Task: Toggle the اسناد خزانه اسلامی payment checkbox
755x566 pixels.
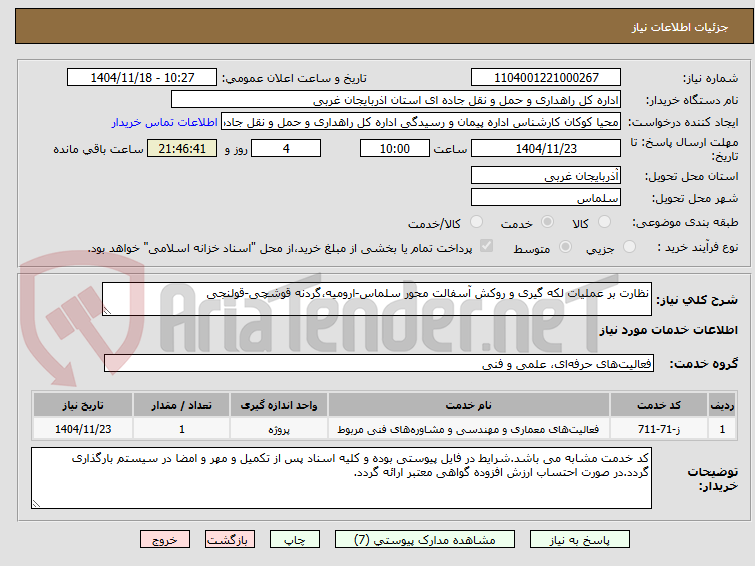Action: tap(486, 246)
